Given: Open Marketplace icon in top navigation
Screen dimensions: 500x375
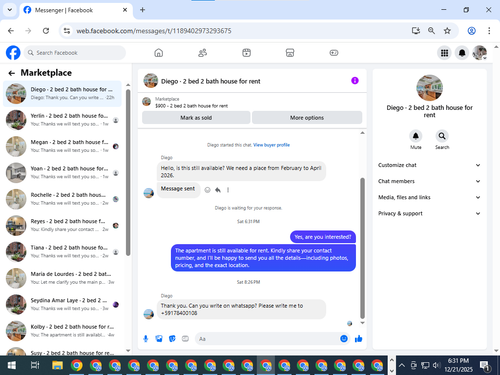Looking at the screenshot, I should pyautogui.click(x=290, y=53).
